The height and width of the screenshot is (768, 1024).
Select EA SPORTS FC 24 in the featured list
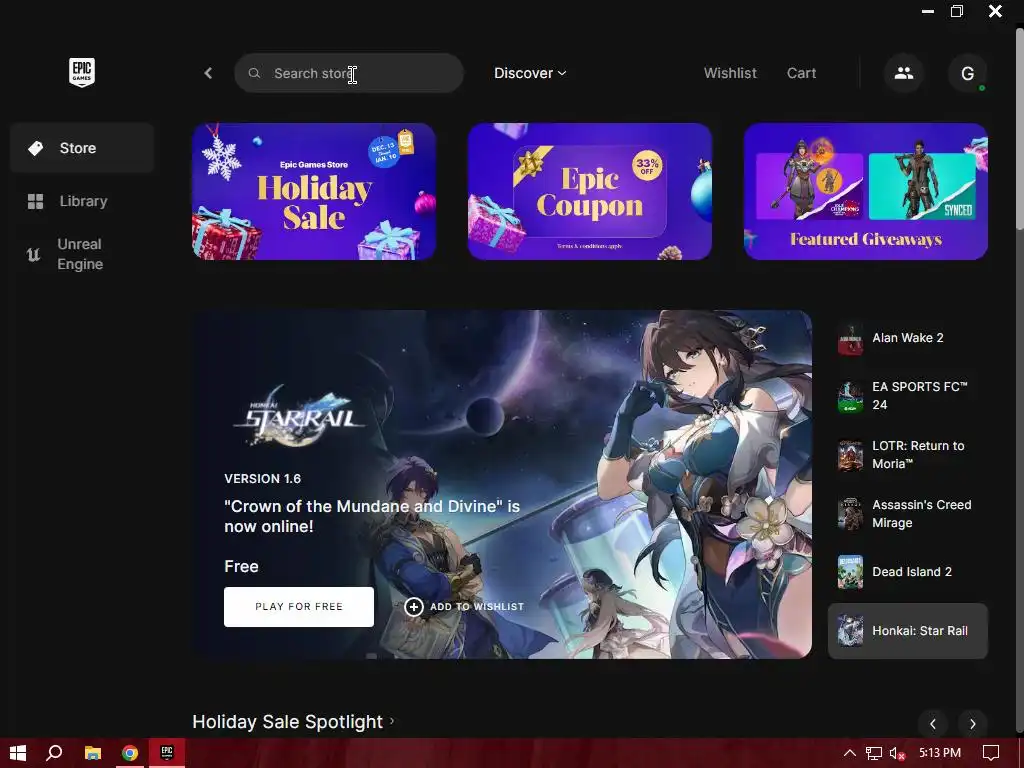pyautogui.click(x=908, y=396)
